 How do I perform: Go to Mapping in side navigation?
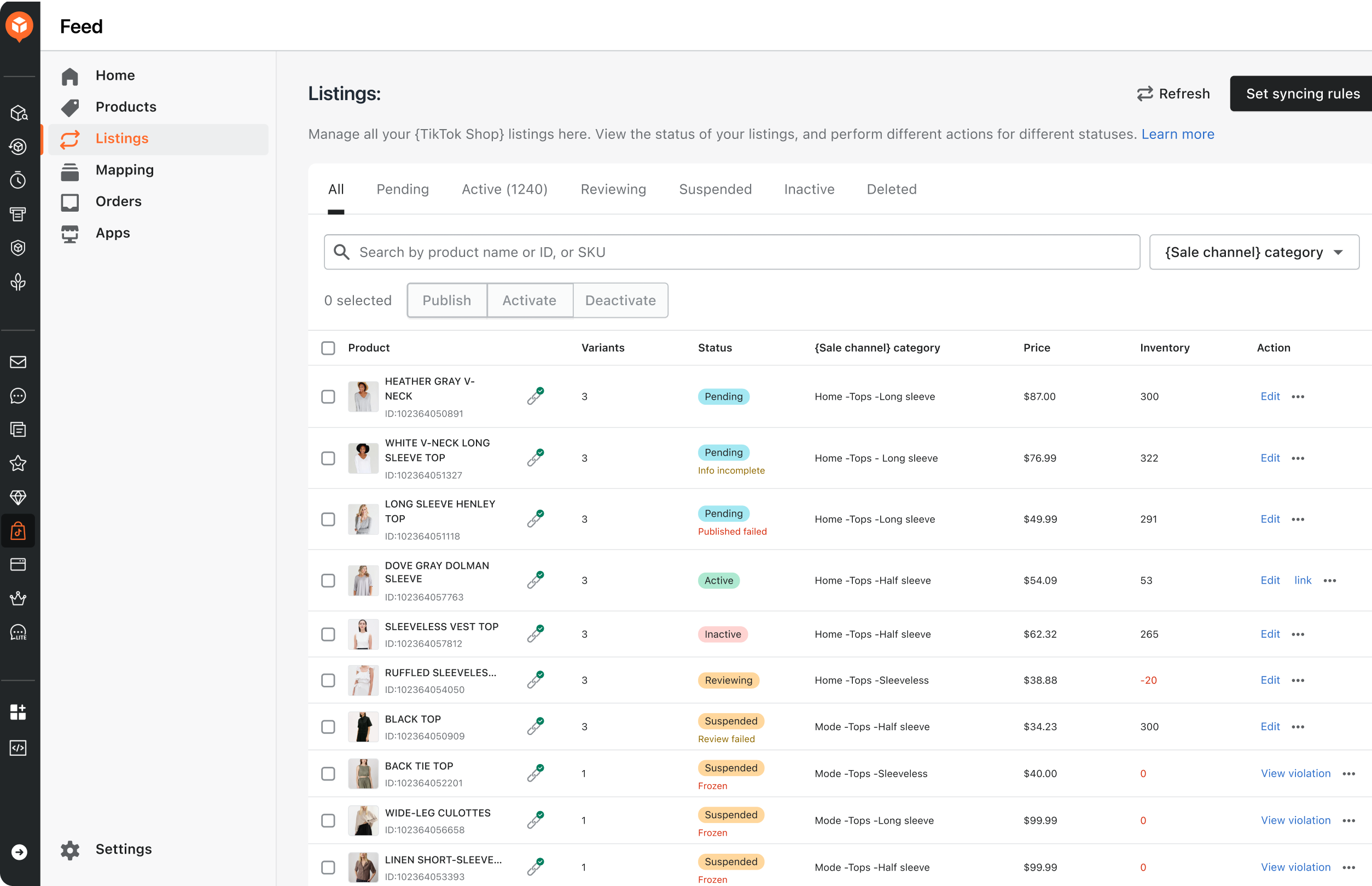tap(124, 170)
